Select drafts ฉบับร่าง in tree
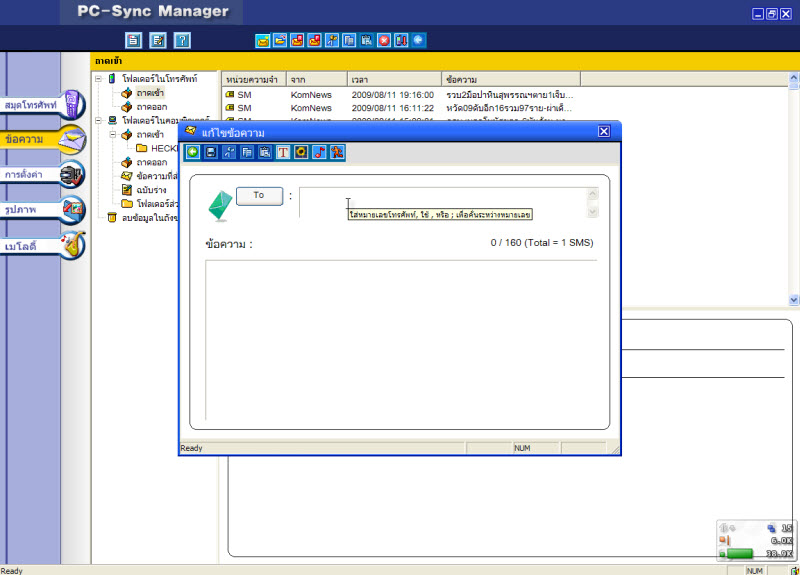 tap(151, 190)
